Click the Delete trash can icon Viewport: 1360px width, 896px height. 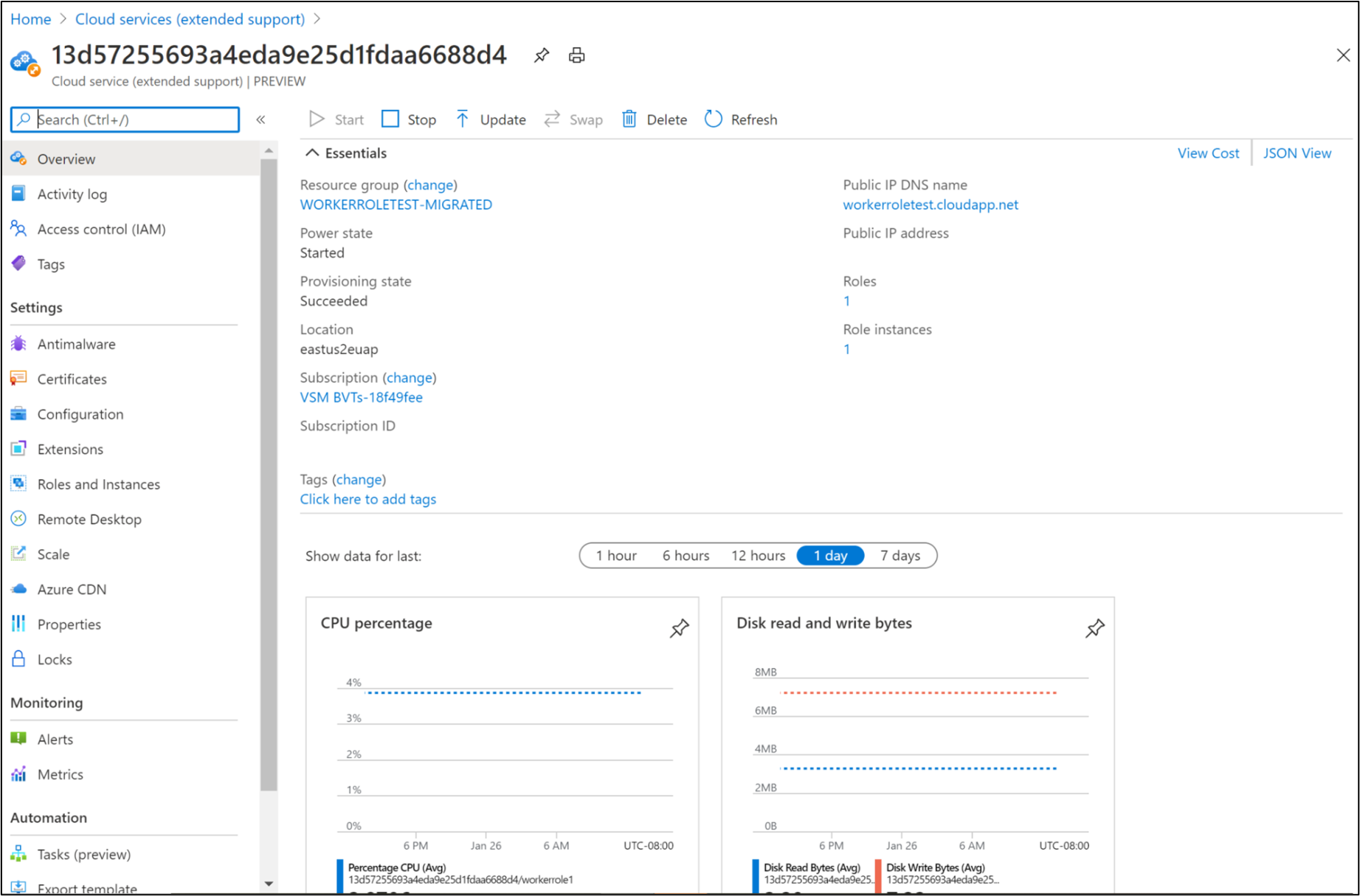(629, 119)
